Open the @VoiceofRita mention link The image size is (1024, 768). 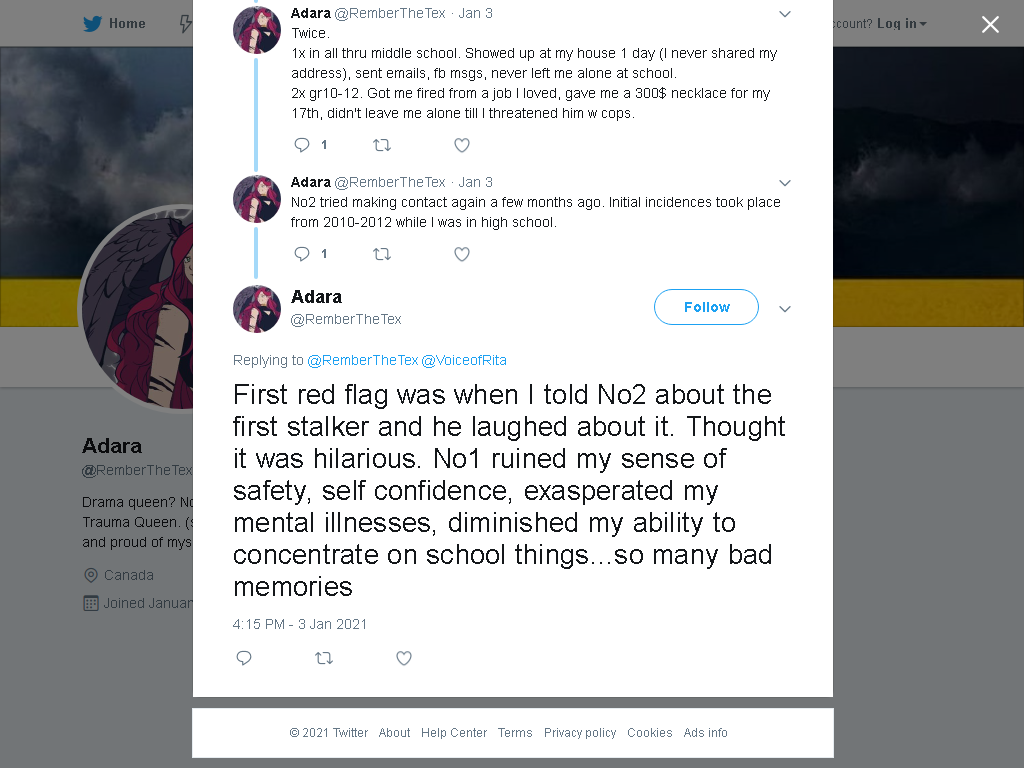[464, 360]
